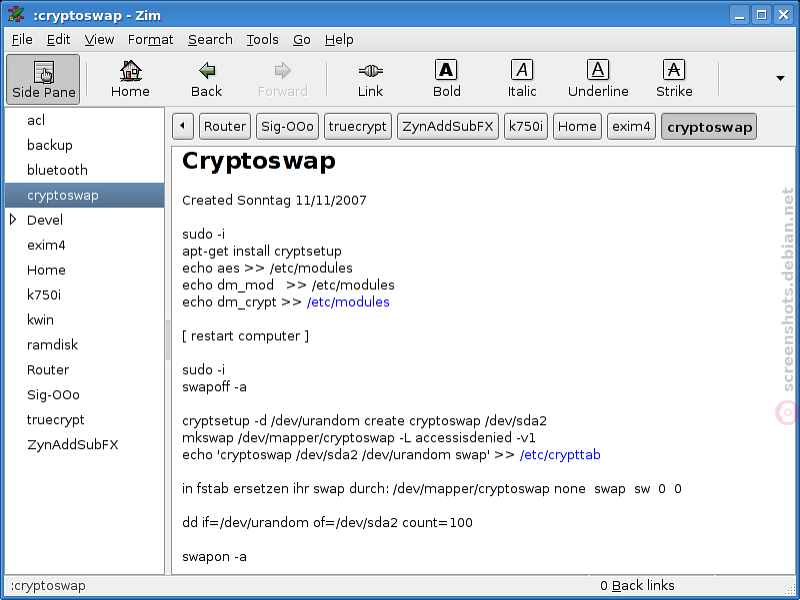The width and height of the screenshot is (800, 600).
Task: Follow the /etc/modules link
Action: [348, 302]
